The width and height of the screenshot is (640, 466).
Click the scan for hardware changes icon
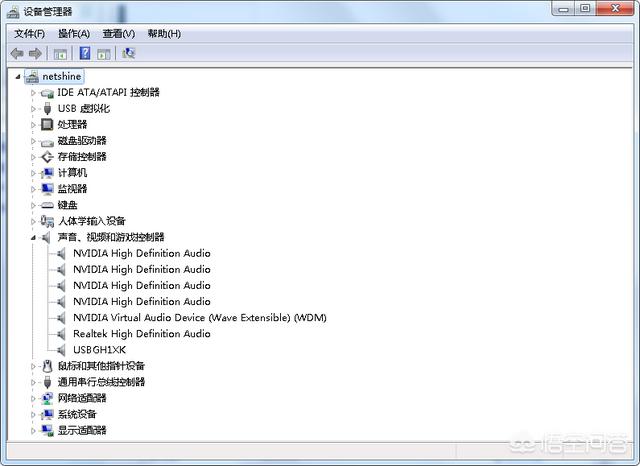[128, 53]
